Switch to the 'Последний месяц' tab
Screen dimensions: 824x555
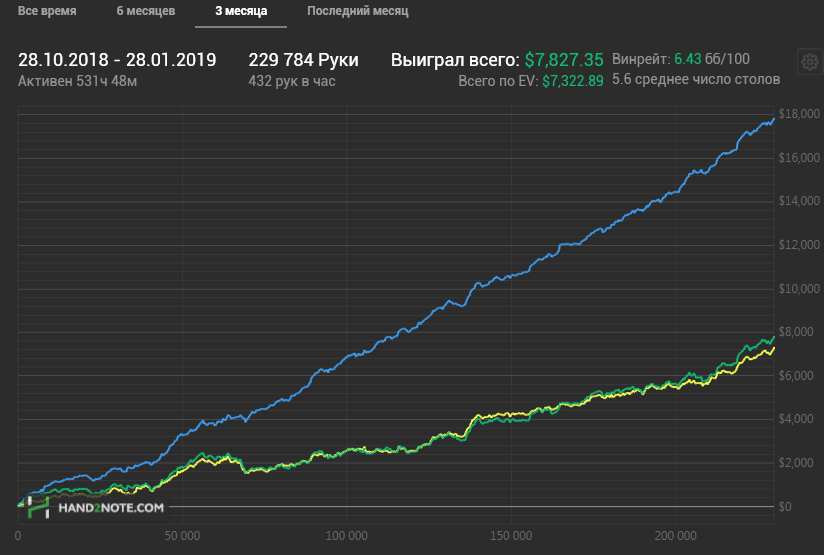point(357,11)
